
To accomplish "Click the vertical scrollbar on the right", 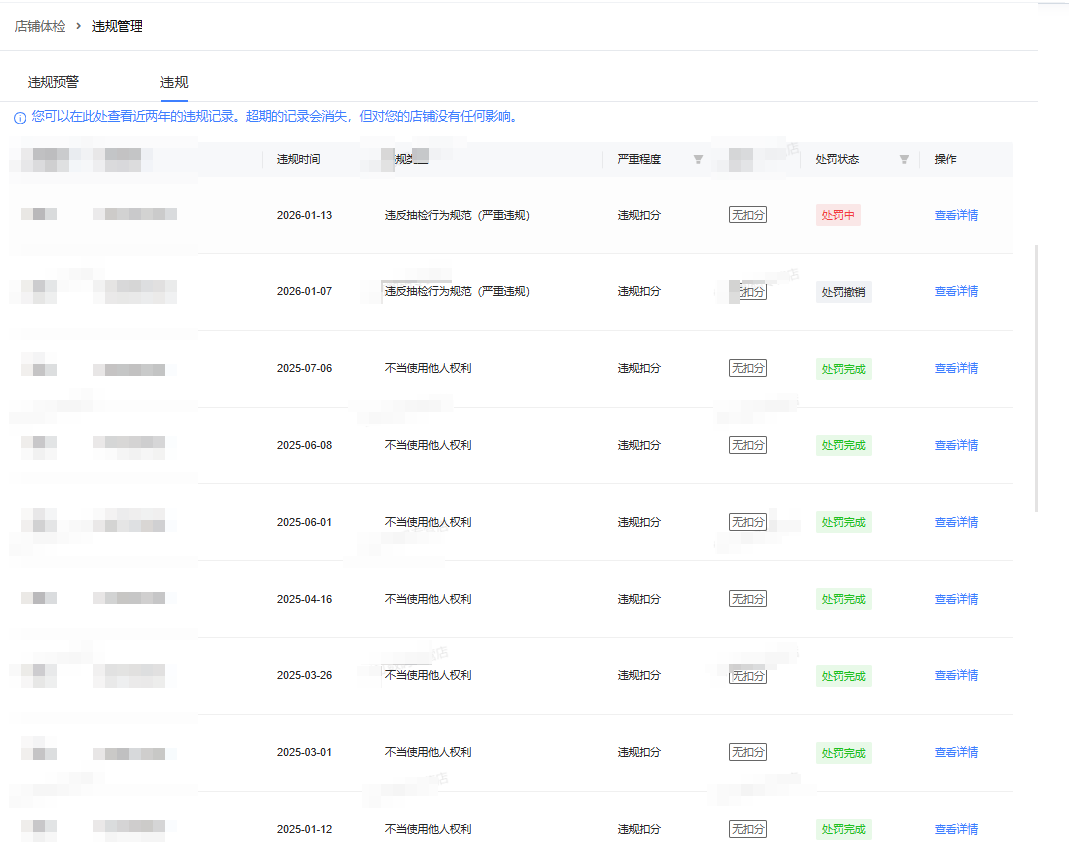I will (x=1036, y=380).
